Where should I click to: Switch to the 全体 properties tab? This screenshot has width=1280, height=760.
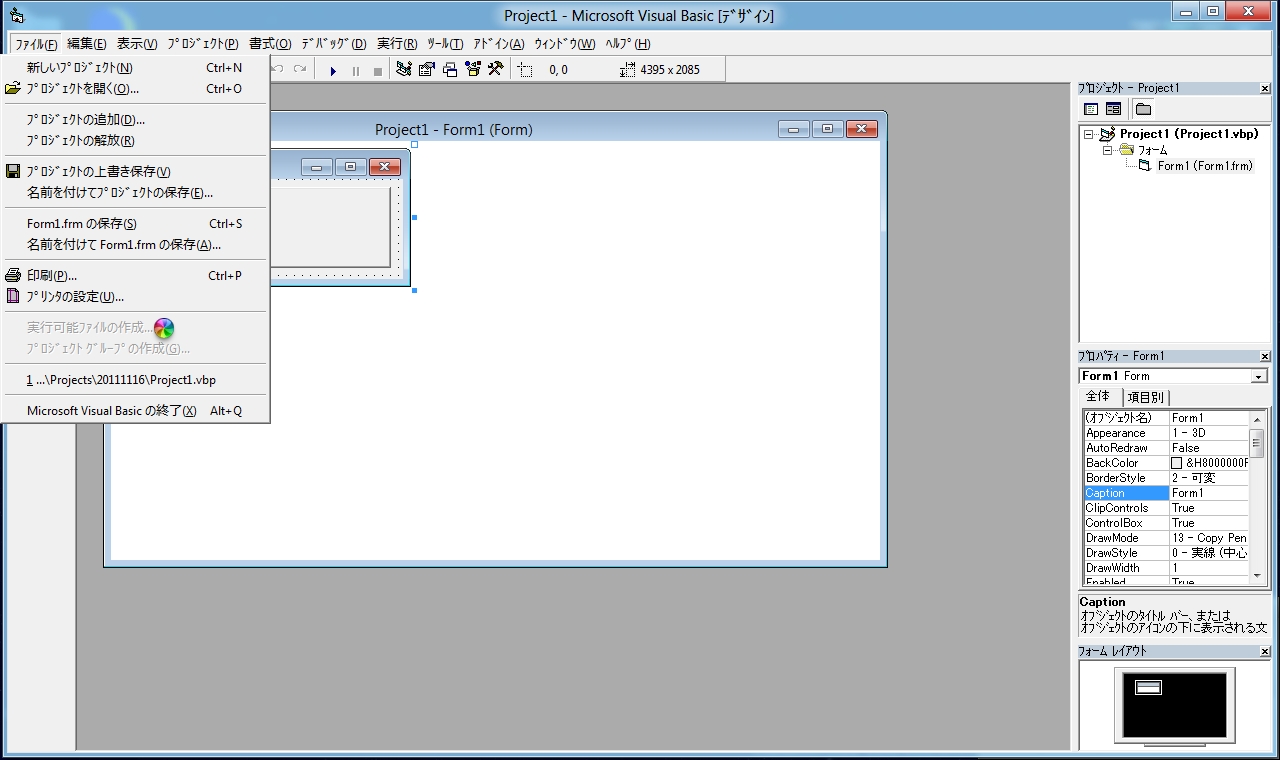pos(1099,397)
